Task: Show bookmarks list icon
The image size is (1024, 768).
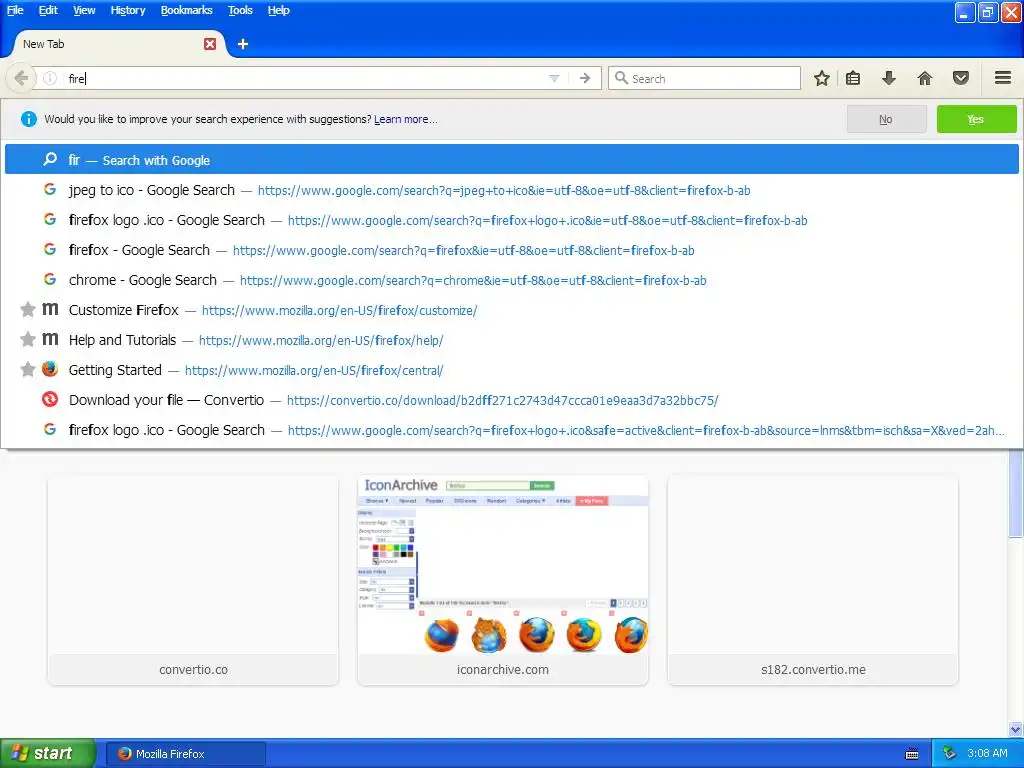Action: [x=853, y=78]
